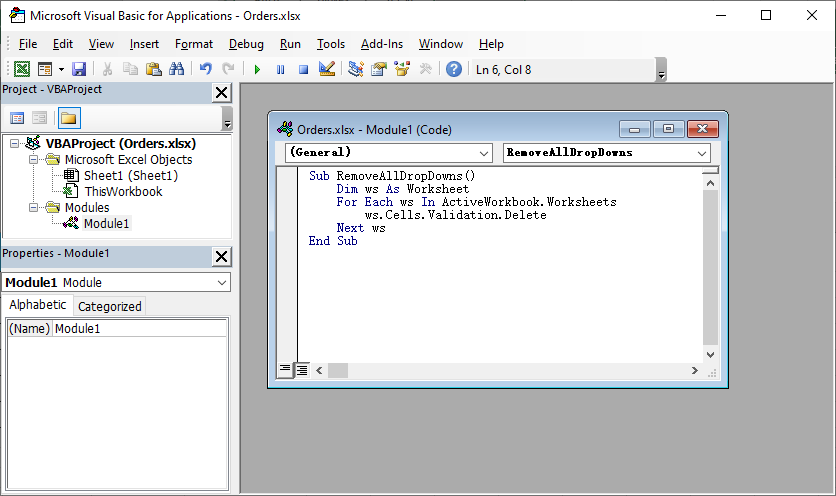Switch to the Alphabetic tab
836x496 pixels.
tap(37, 305)
